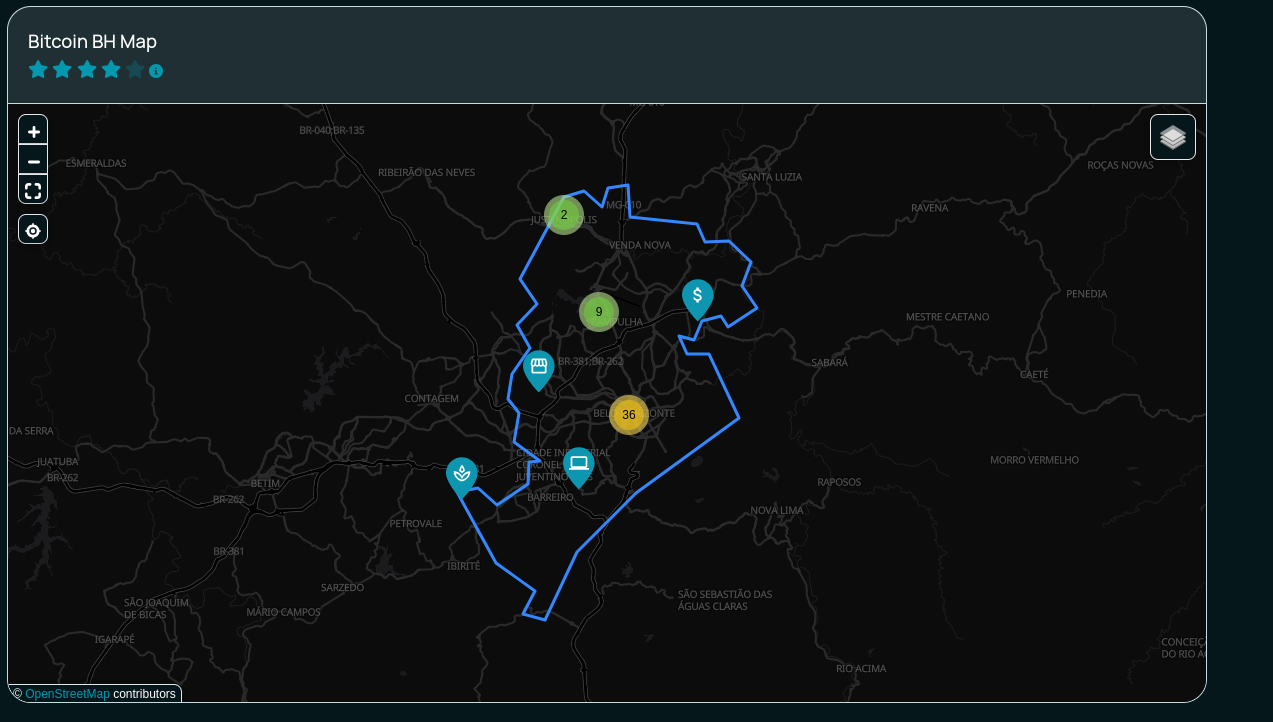Click the laptop marker near Barreiro
This screenshot has width=1273, height=722.
578,463
